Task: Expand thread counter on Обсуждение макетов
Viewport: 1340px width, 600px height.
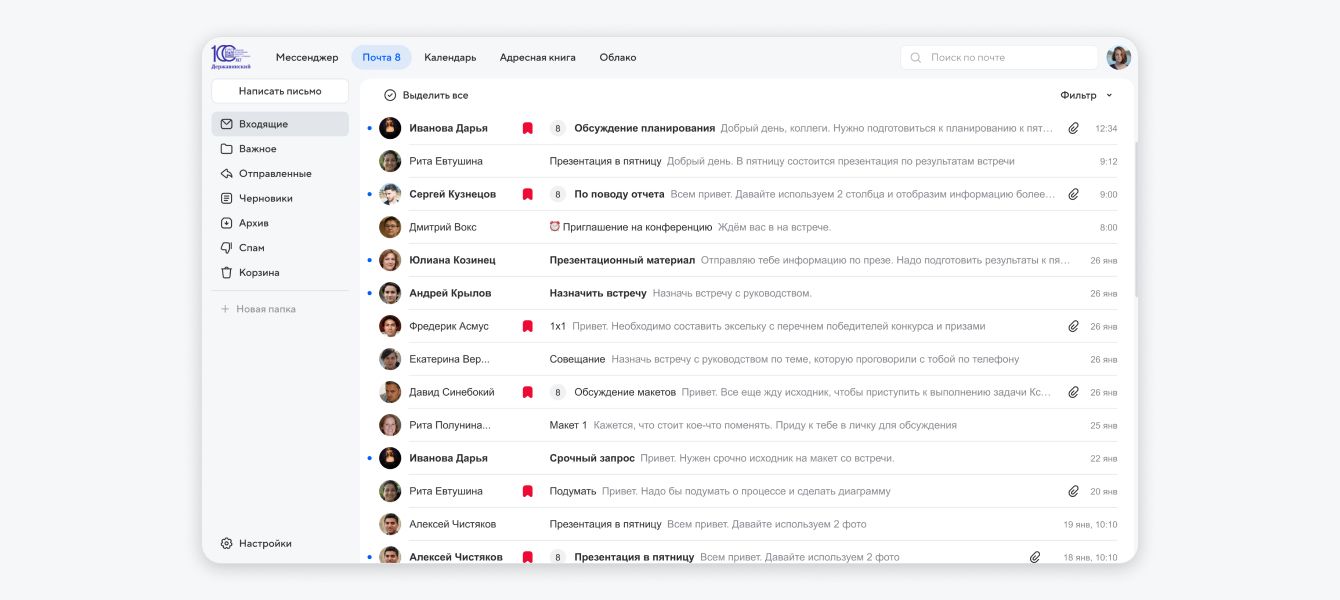Action: 558,392
